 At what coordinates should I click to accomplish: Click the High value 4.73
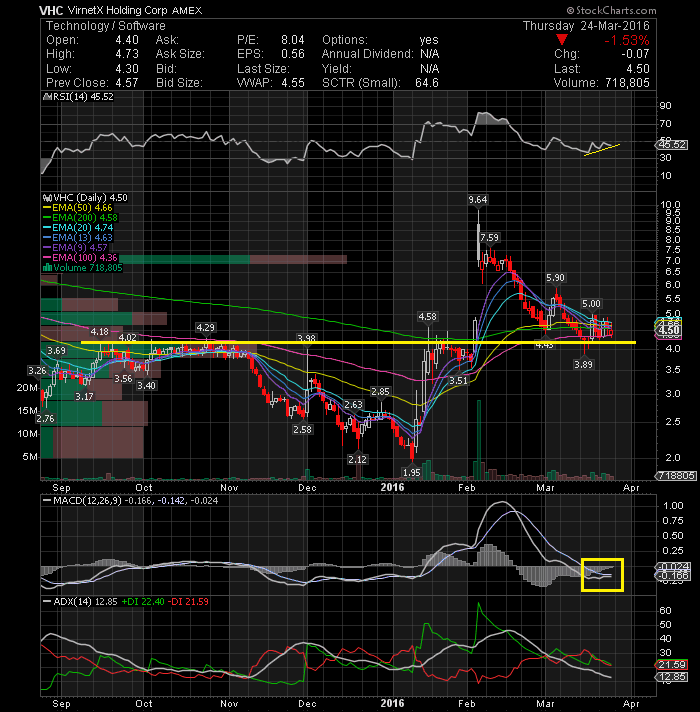tap(127, 54)
